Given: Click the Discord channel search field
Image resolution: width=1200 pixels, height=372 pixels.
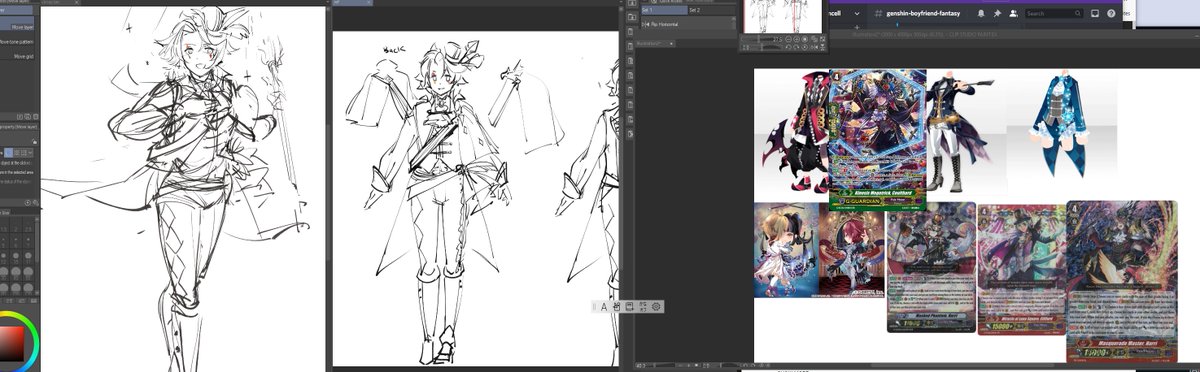Looking at the screenshot, I should (1054, 13).
